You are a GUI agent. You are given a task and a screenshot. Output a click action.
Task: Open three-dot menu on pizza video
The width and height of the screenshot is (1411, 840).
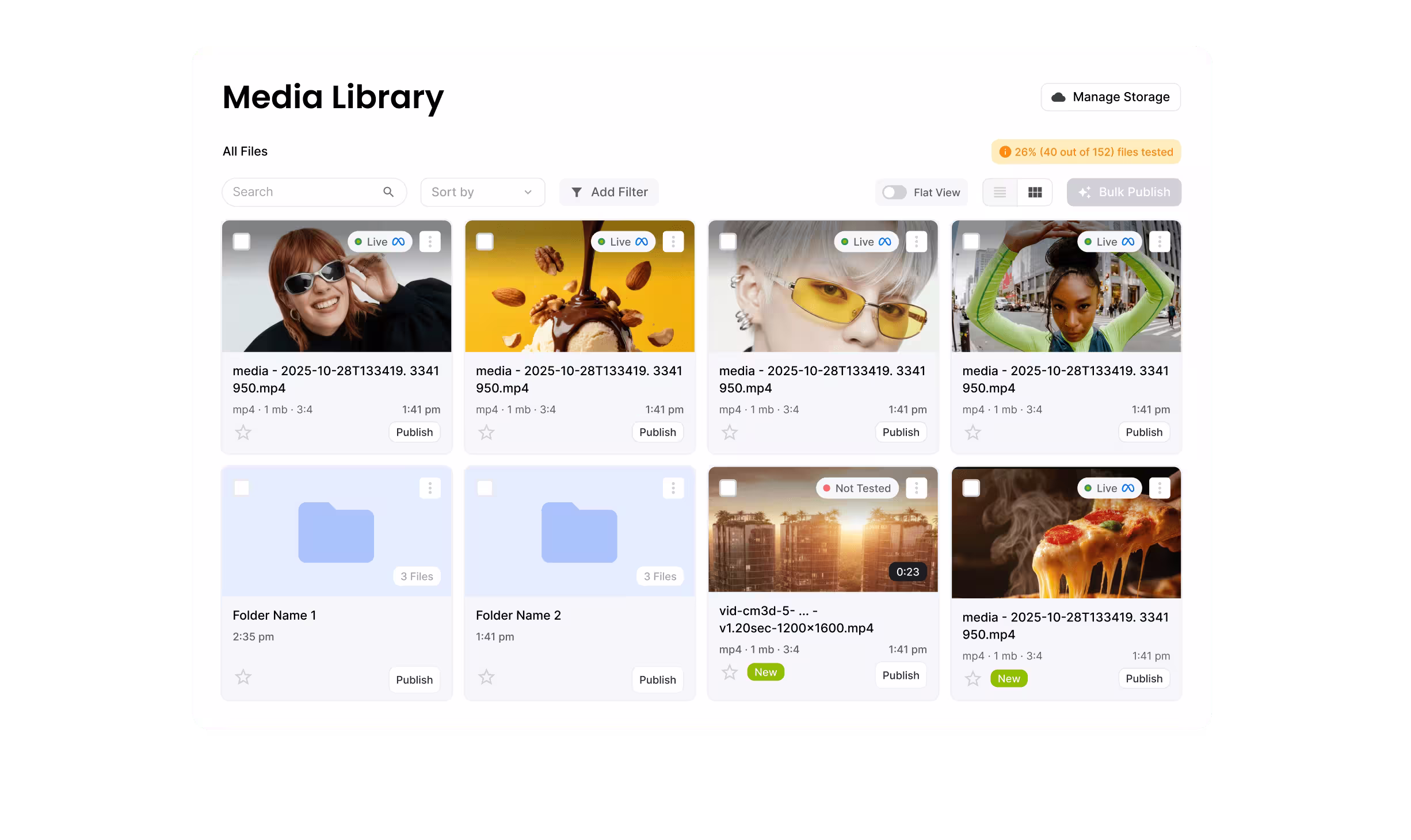[1159, 488]
